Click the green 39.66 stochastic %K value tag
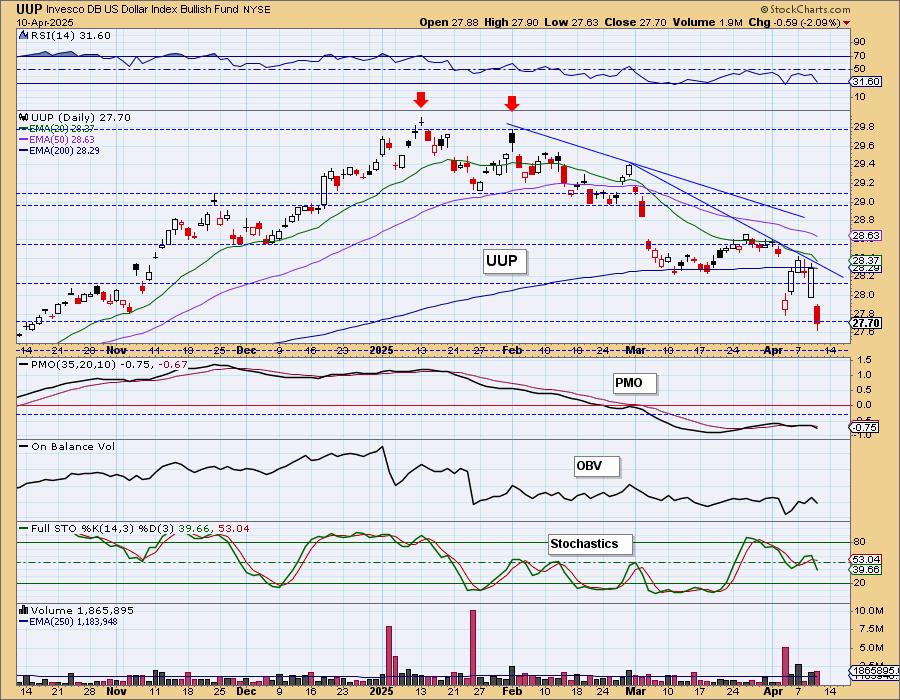 point(865,569)
